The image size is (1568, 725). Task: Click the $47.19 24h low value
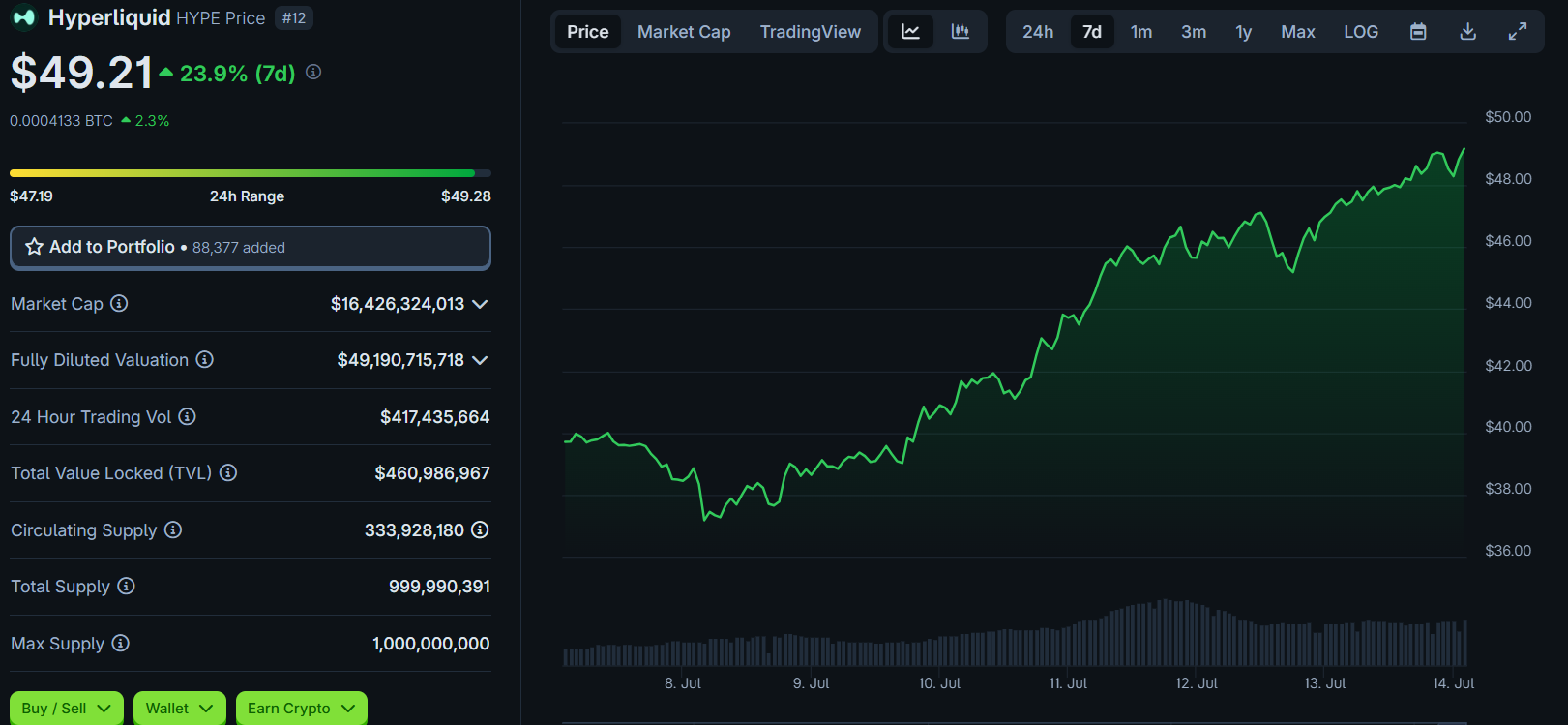click(31, 196)
